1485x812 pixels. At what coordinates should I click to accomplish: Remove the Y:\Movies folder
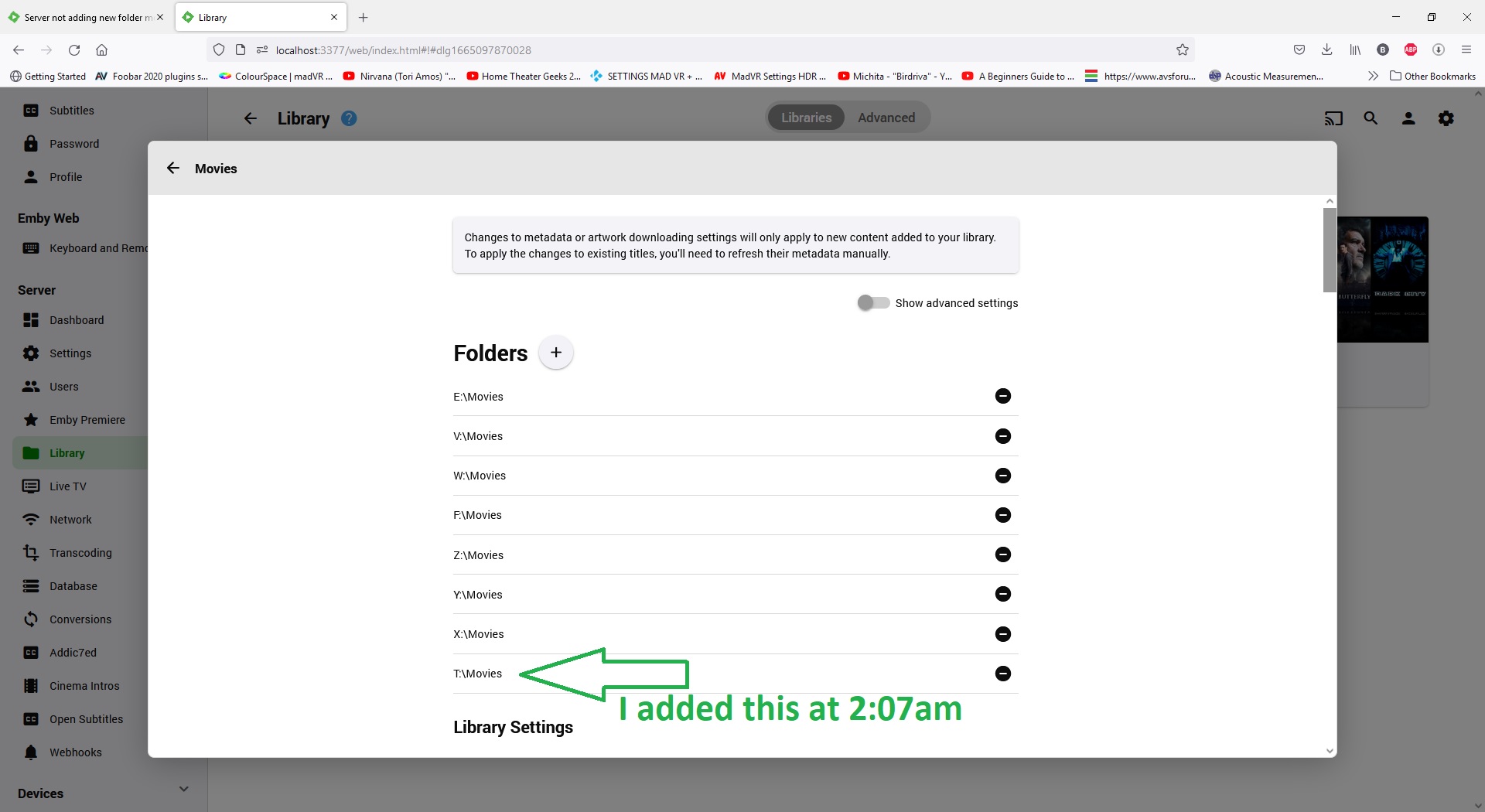pyautogui.click(x=1002, y=594)
